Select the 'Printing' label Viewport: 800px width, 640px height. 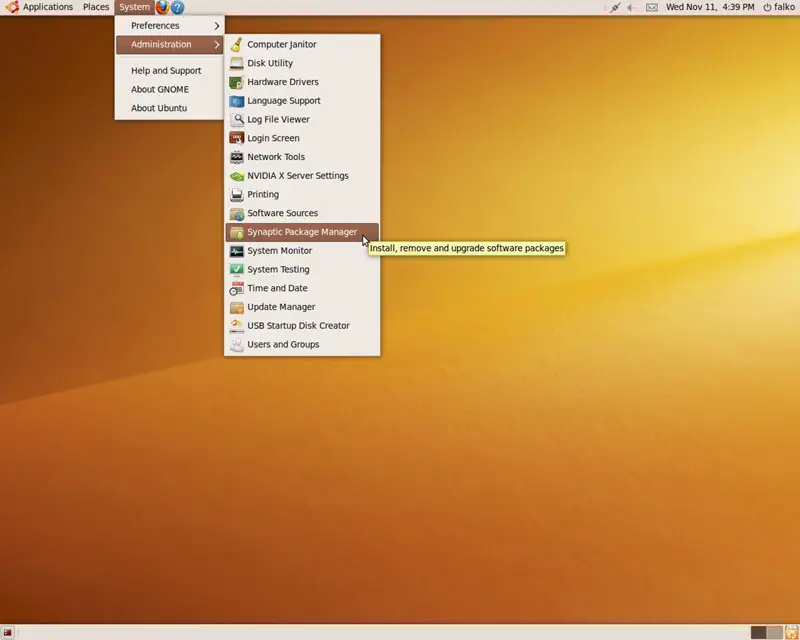point(263,194)
